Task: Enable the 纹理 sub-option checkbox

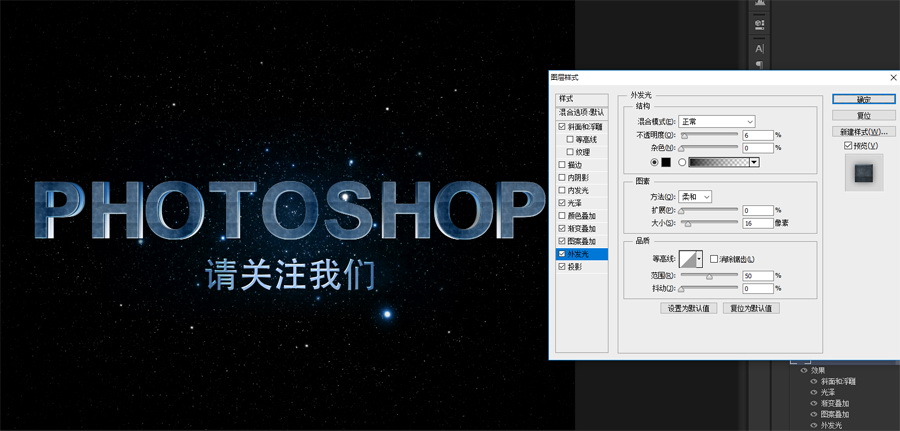Action: pyautogui.click(x=570, y=152)
